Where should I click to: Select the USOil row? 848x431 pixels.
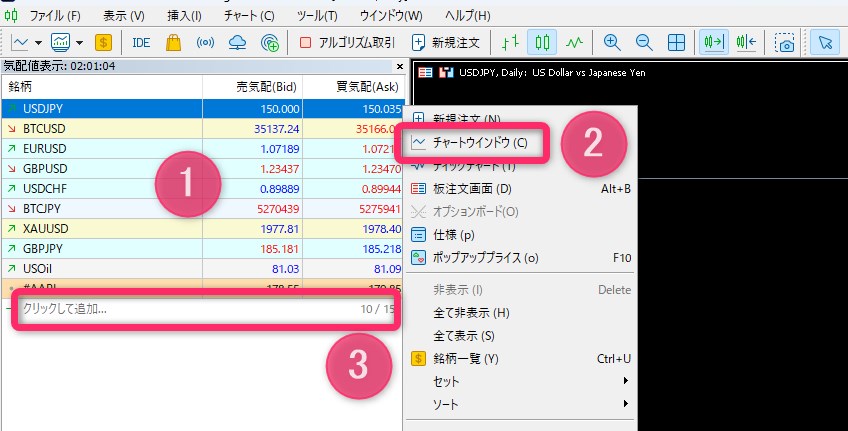[203, 269]
